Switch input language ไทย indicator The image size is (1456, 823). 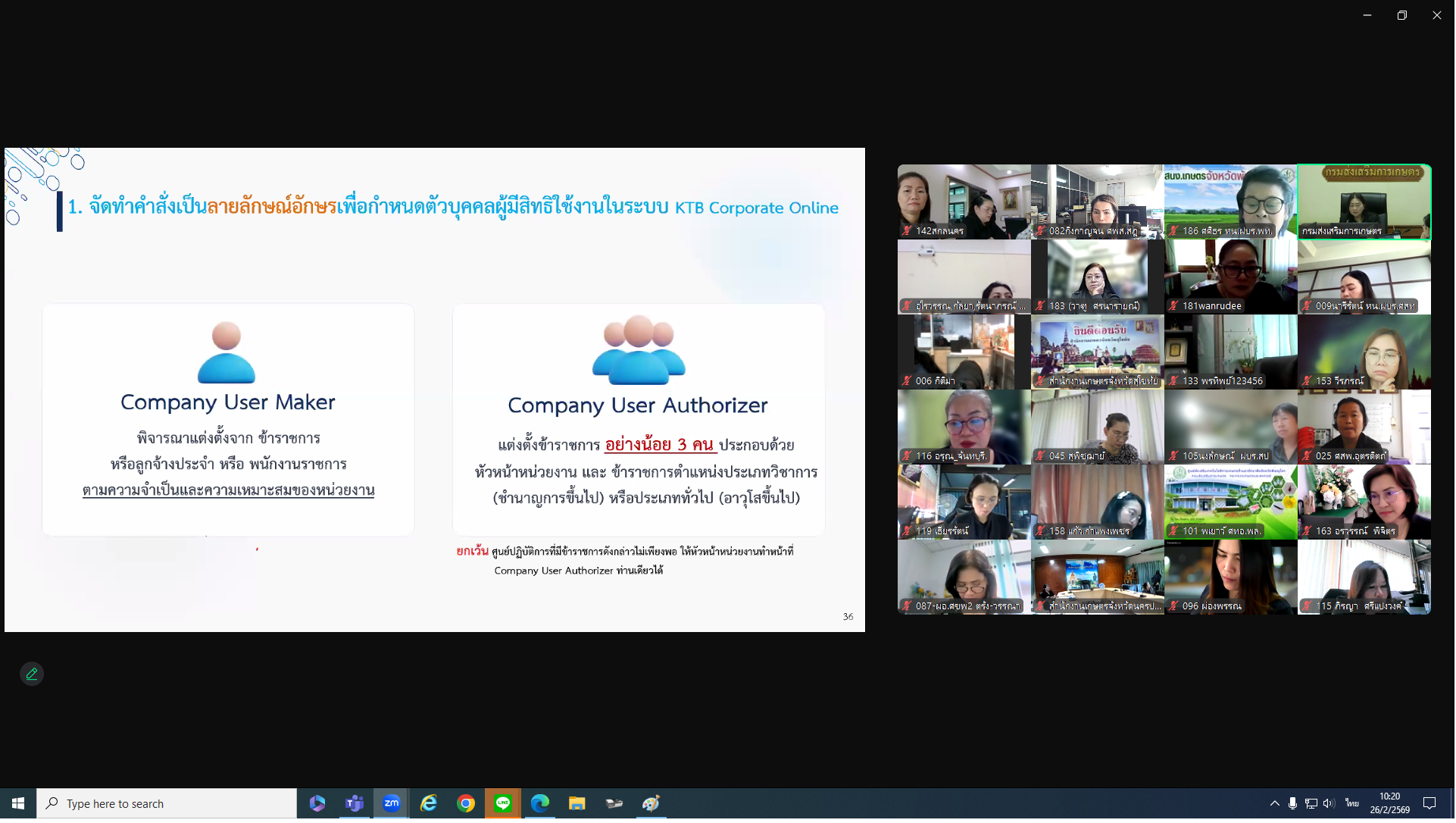[1352, 803]
